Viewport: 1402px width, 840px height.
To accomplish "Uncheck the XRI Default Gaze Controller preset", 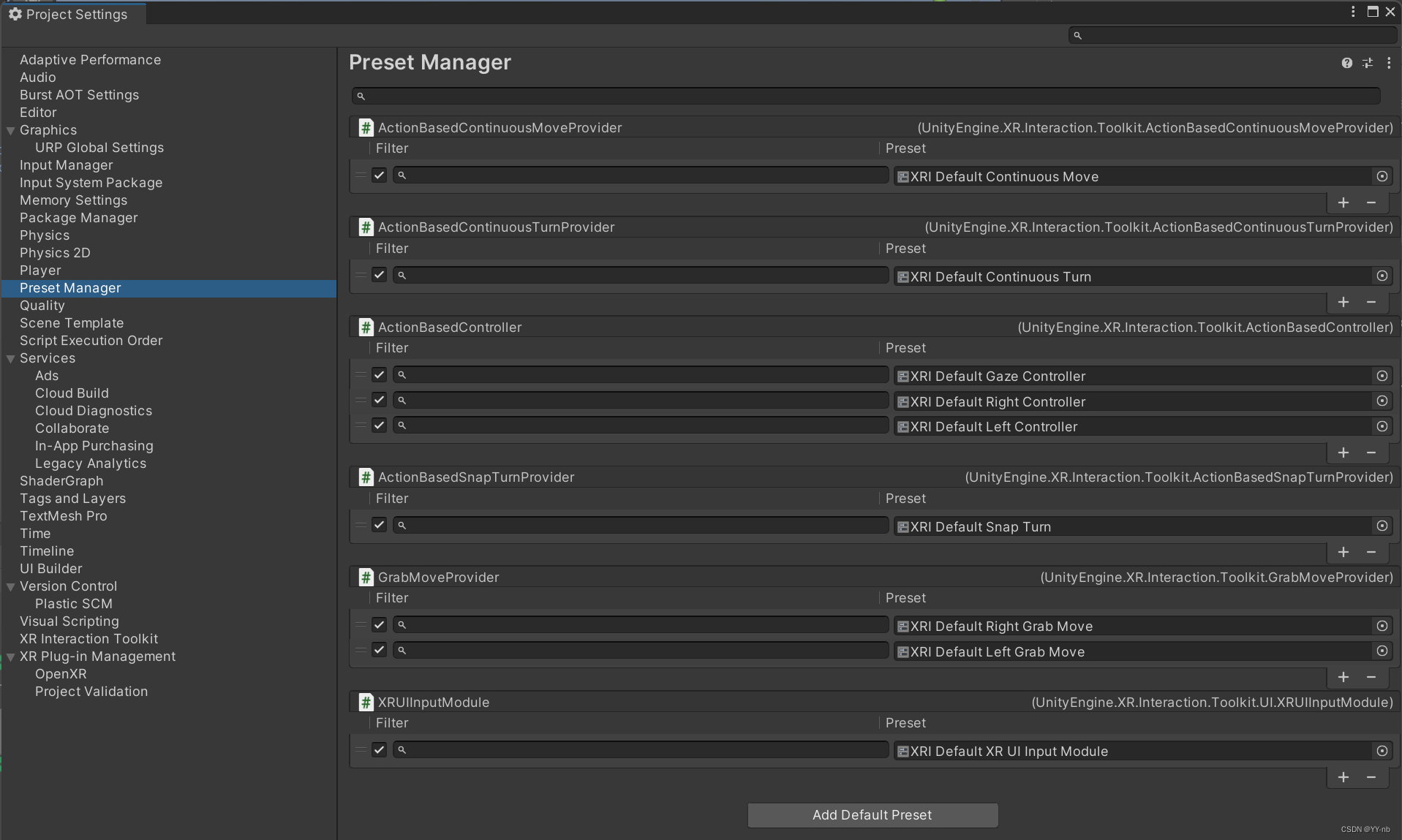I will pyautogui.click(x=379, y=374).
